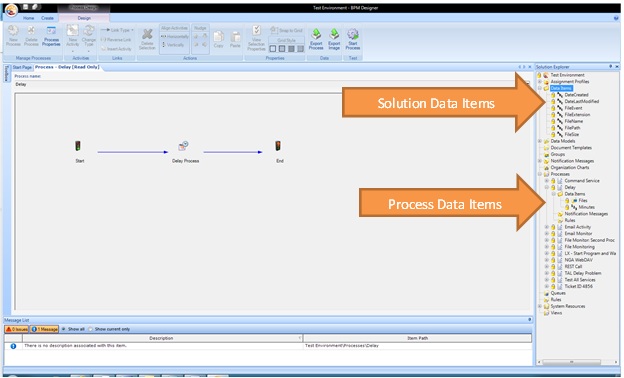624x378 pixels.
Task: Expand the Command Service process
Action: tap(547, 181)
